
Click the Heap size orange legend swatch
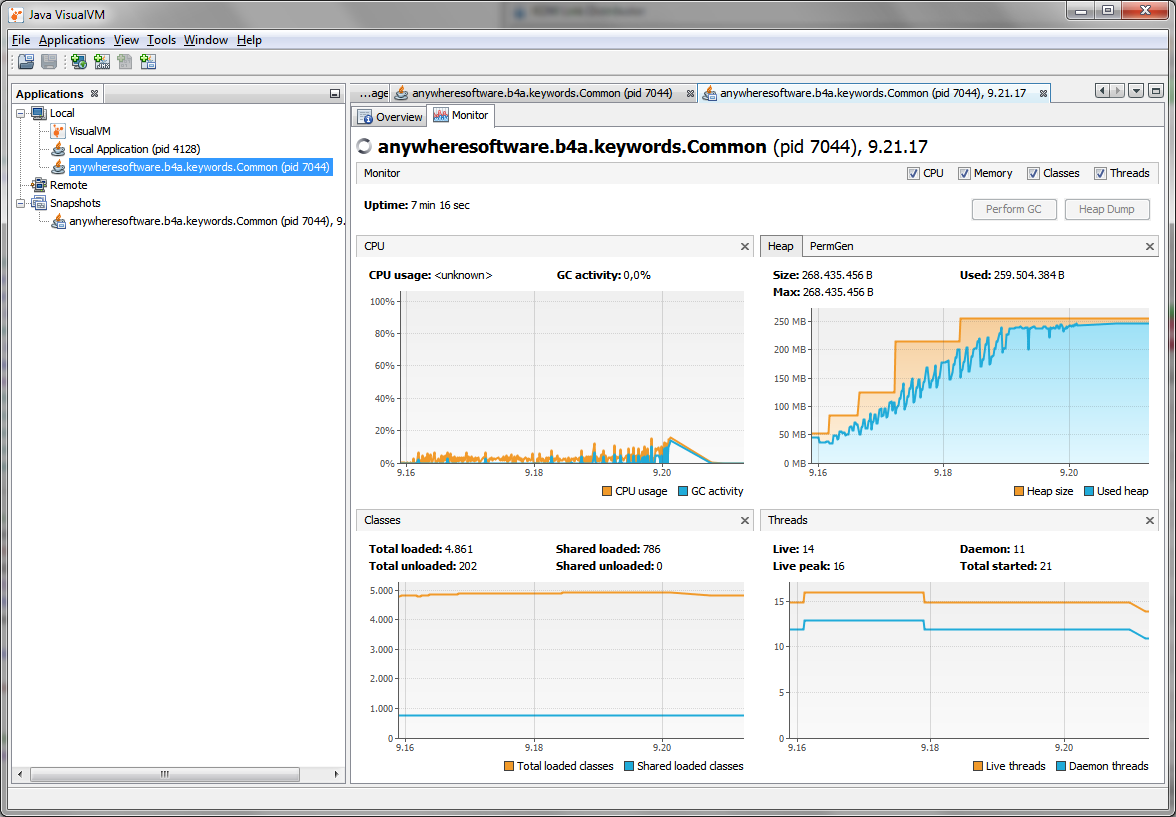pyautogui.click(x=1018, y=491)
